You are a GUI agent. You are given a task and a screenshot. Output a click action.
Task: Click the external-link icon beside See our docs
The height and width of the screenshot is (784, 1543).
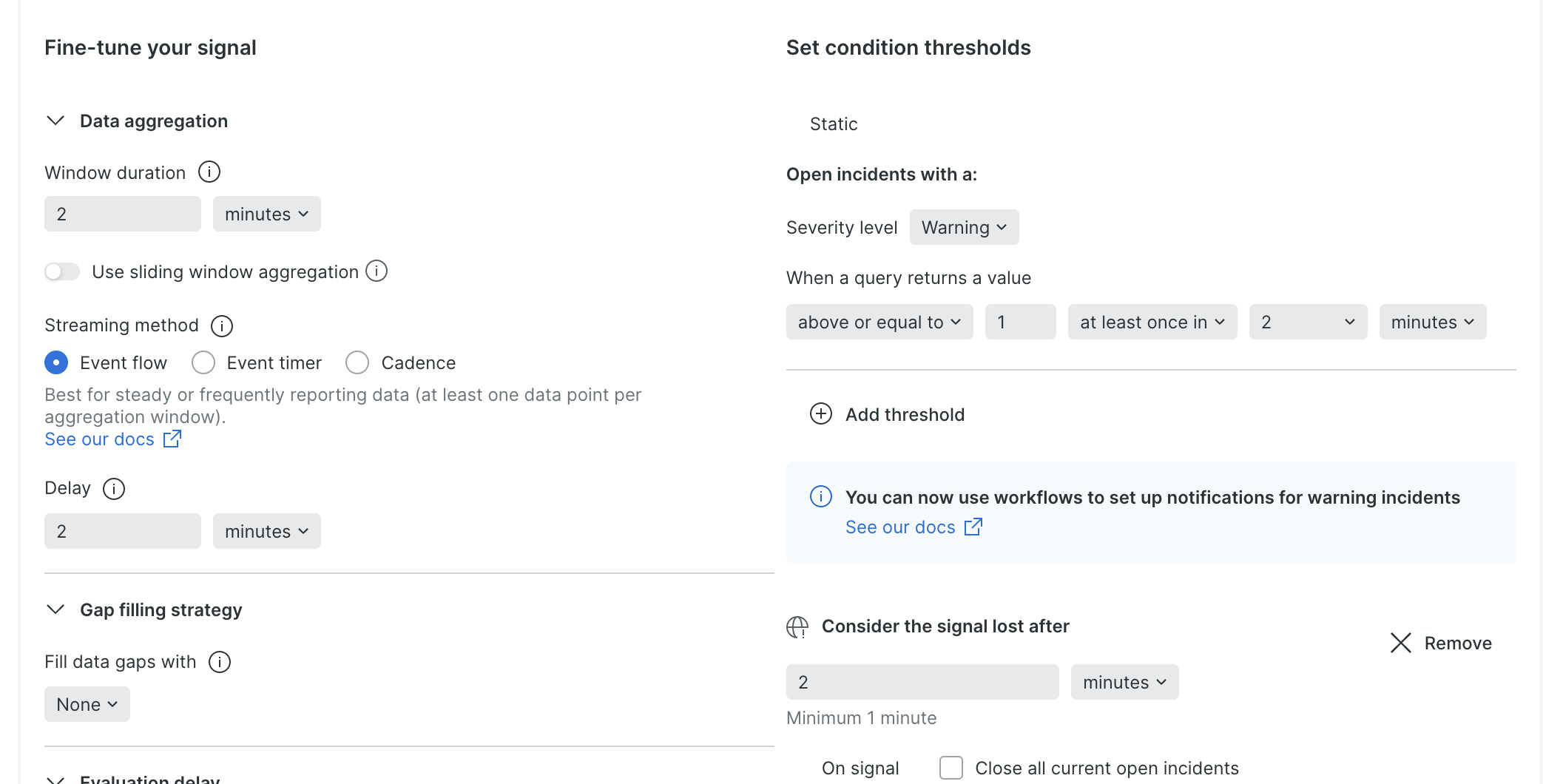172,439
